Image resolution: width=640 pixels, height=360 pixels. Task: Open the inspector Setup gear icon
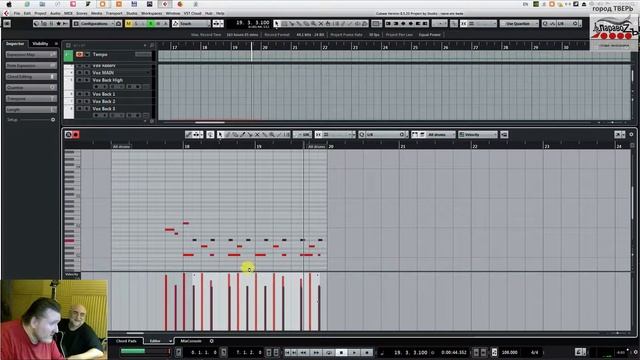pos(53,120)
